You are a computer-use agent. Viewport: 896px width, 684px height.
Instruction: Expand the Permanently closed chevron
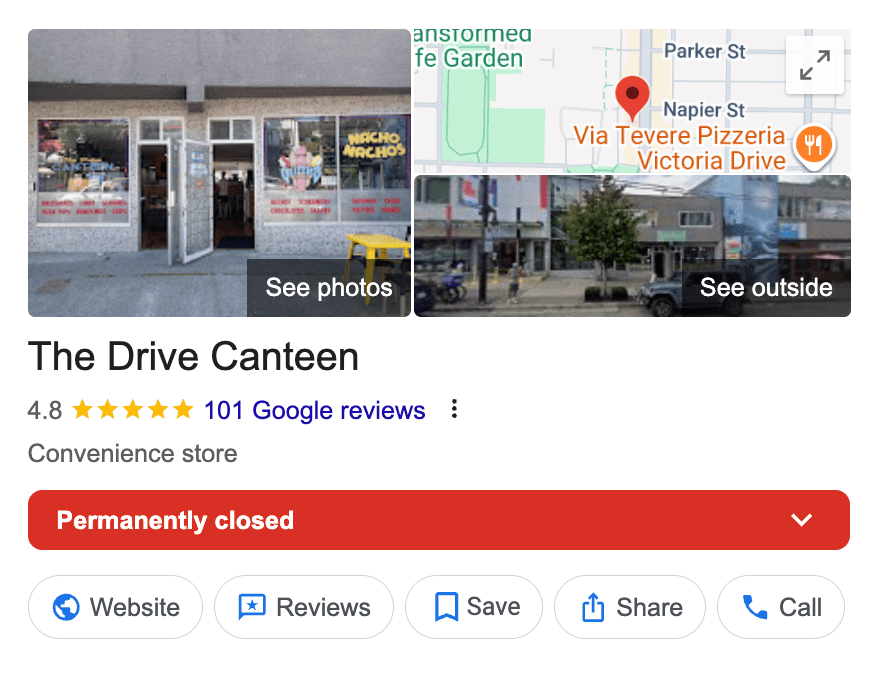tap(801, 520)
